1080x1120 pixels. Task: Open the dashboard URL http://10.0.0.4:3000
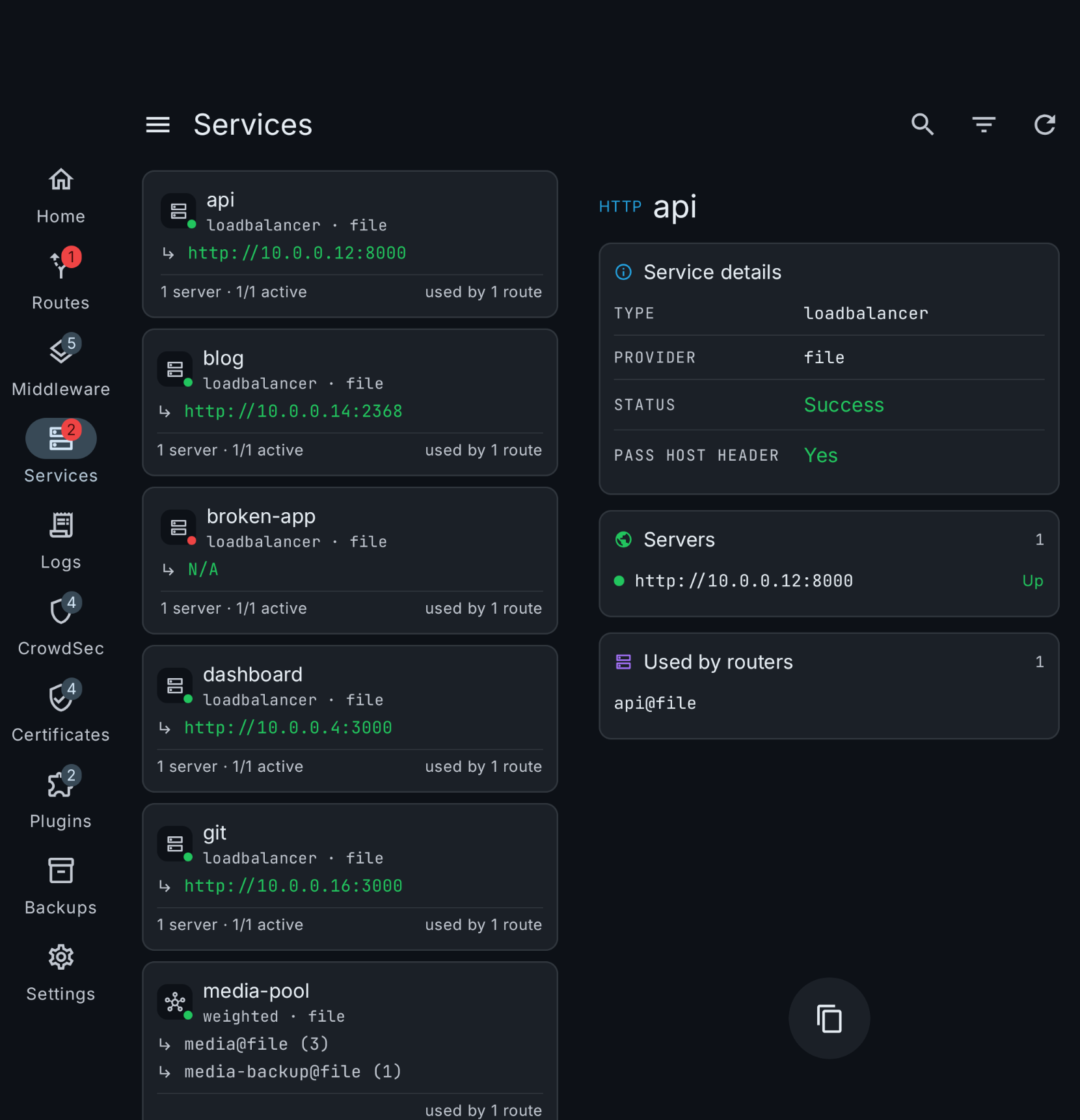coord(288,728)
